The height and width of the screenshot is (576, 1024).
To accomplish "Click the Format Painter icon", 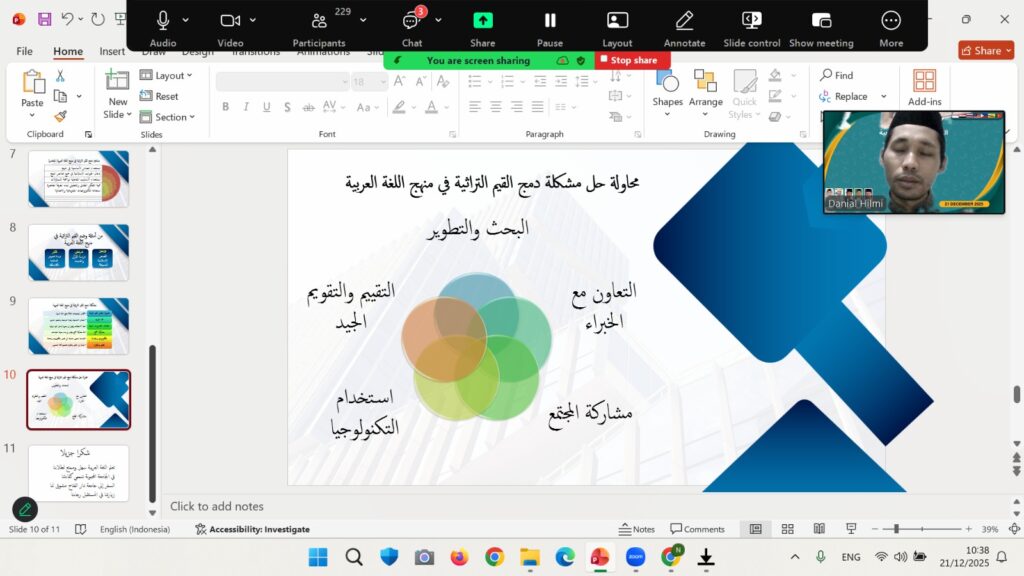I will [x=60, y=117].
